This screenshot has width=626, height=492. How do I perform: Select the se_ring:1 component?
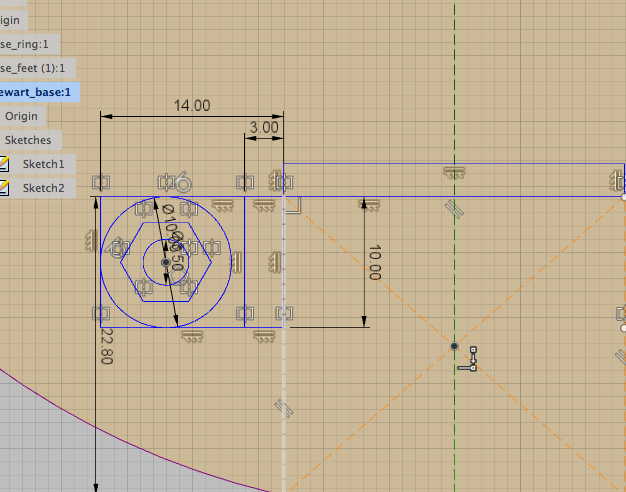click(x=24, y=44)
